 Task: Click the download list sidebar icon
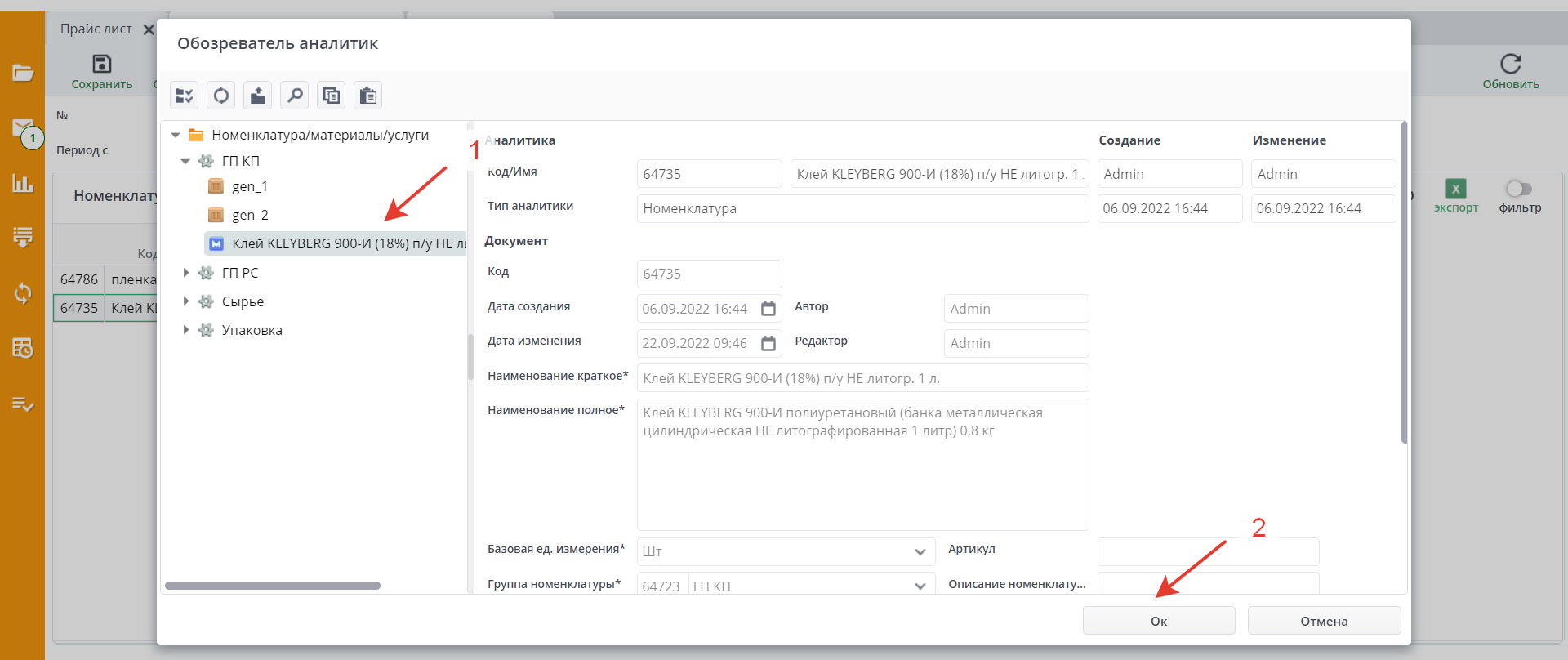point(23,237)
